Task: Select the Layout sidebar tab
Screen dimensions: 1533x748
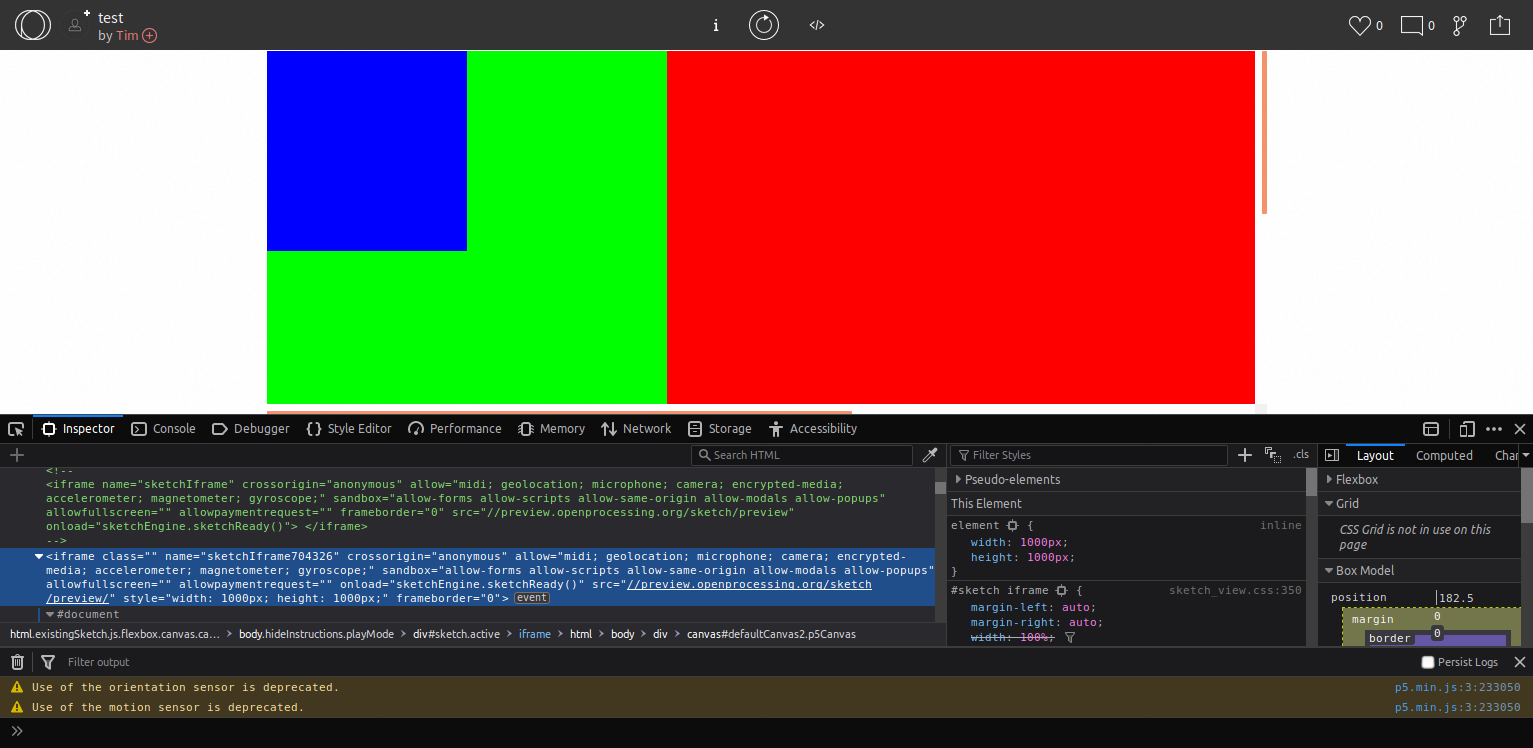Action: point(1375,455)
